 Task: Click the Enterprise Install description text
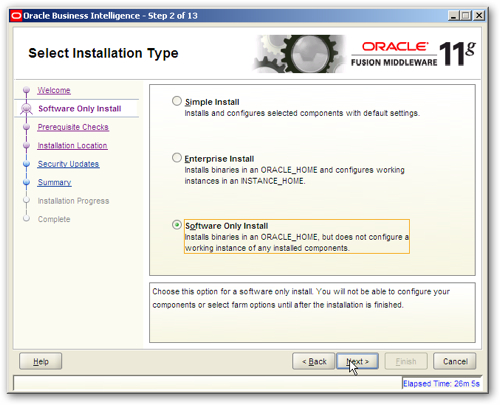click(295, 176)
